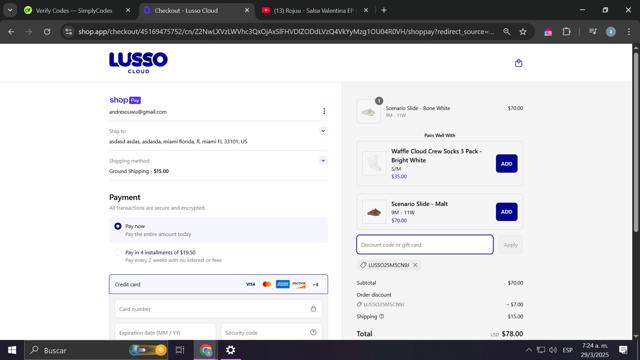Click the card number lock icon
640x360 pixels.
(x=313, y=309)
